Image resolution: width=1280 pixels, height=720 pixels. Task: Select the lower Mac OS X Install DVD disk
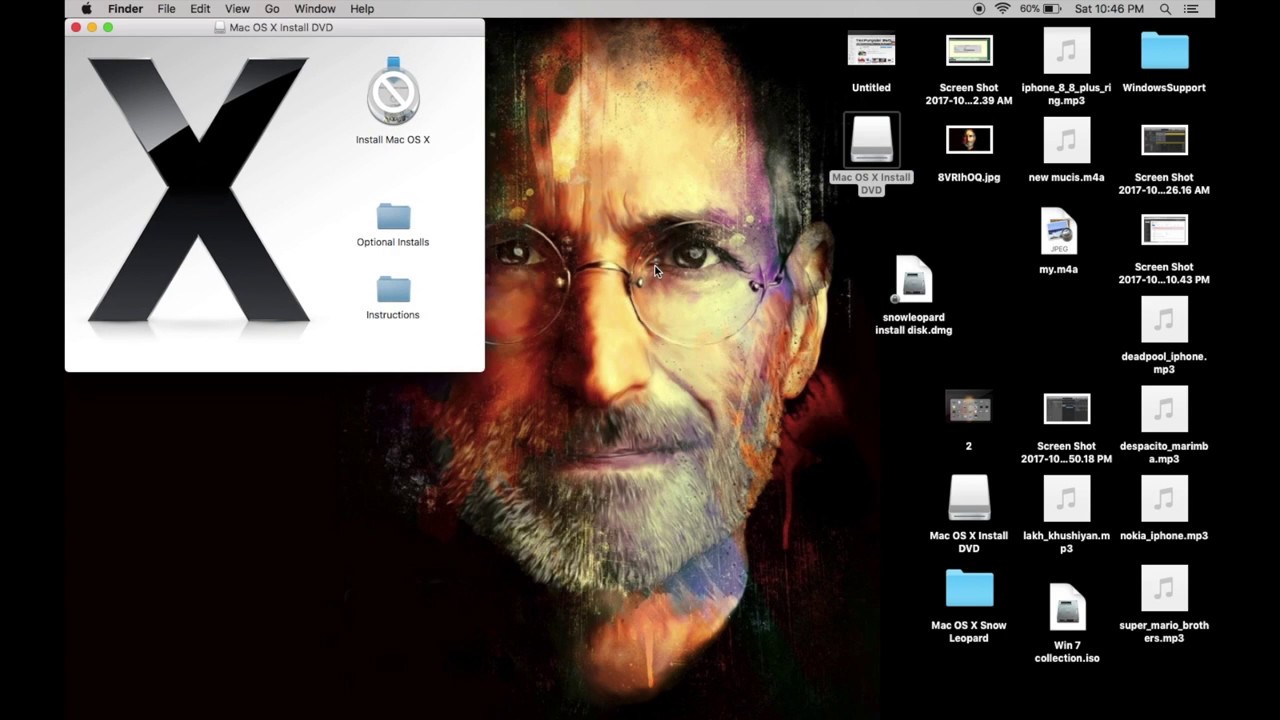point(969,498)
